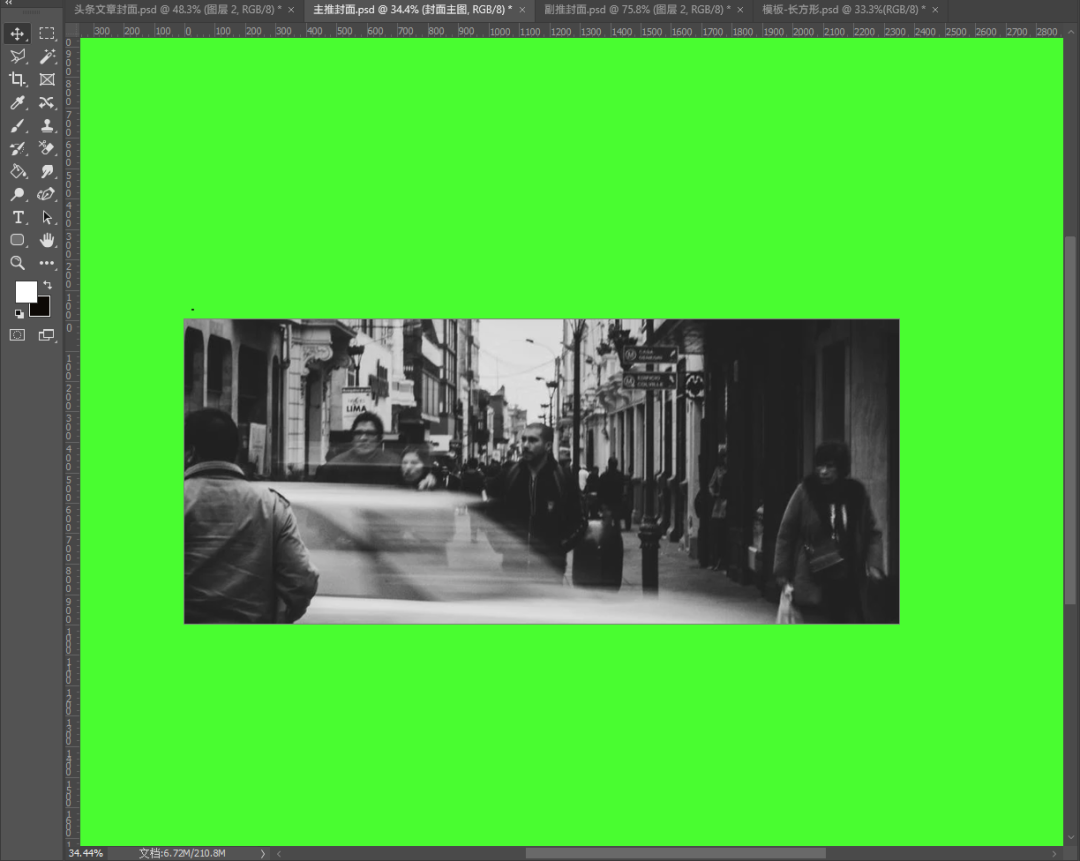Select the Smudge tool
This screenshot has width=1080, height=861.
(x=47, y=172)
